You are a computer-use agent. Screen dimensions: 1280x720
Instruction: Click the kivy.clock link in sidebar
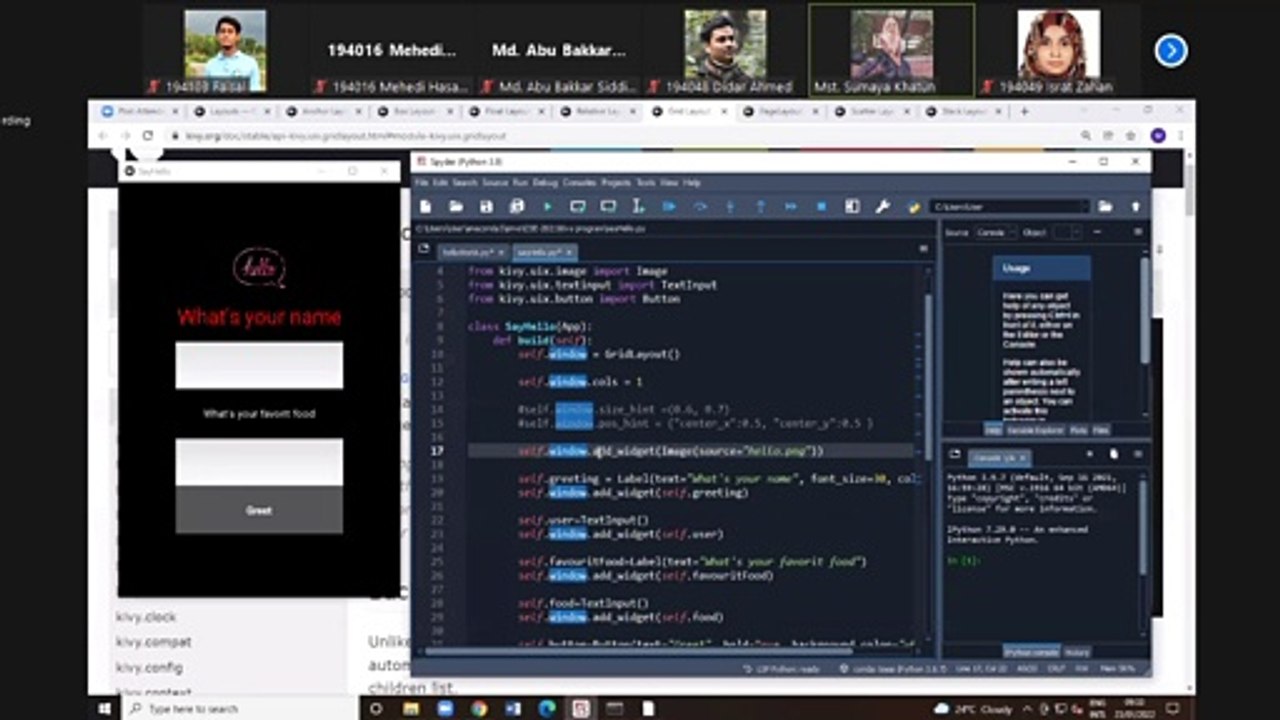[146, 617]
